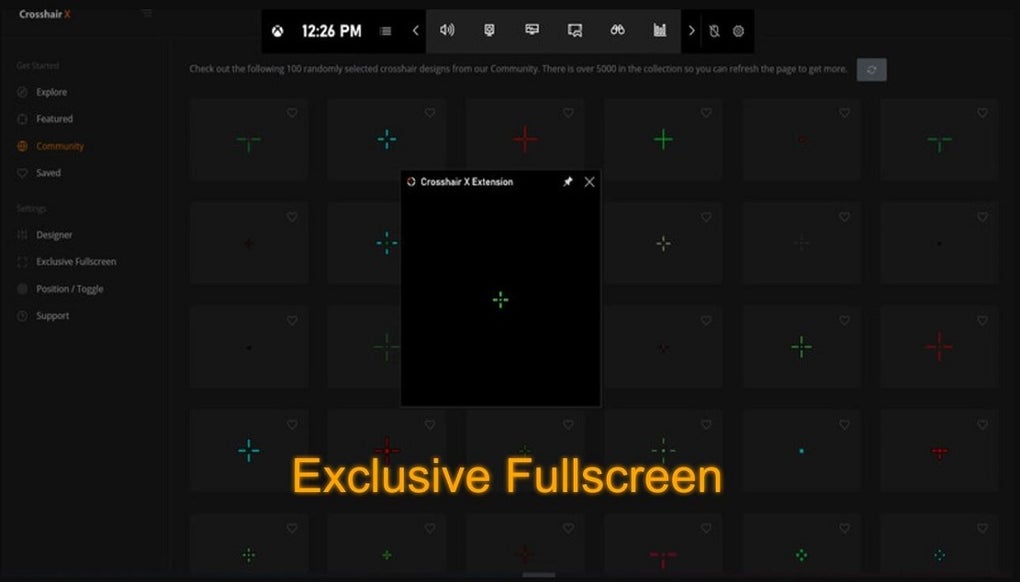This screenshot has height=582, width=1020.
Task: Click the Explore sidebar icon
Action: [22, 92]
